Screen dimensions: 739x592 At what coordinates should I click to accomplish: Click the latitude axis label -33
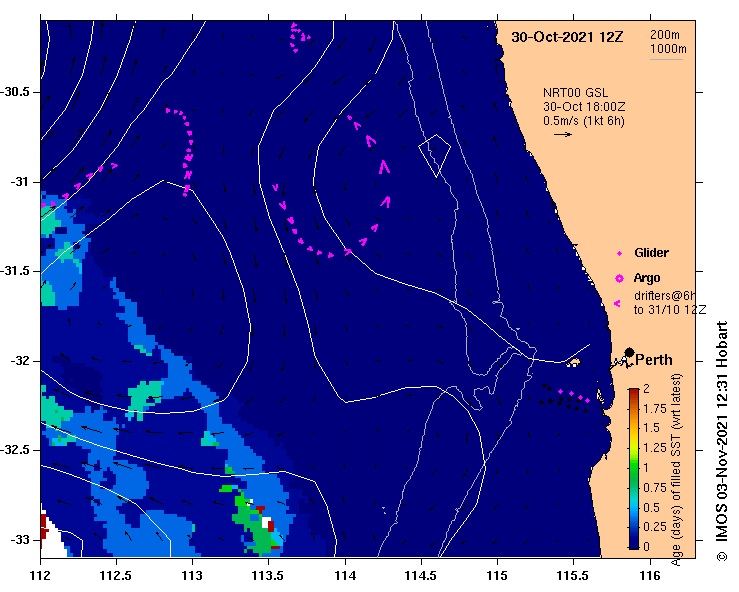tap(20, 540)
